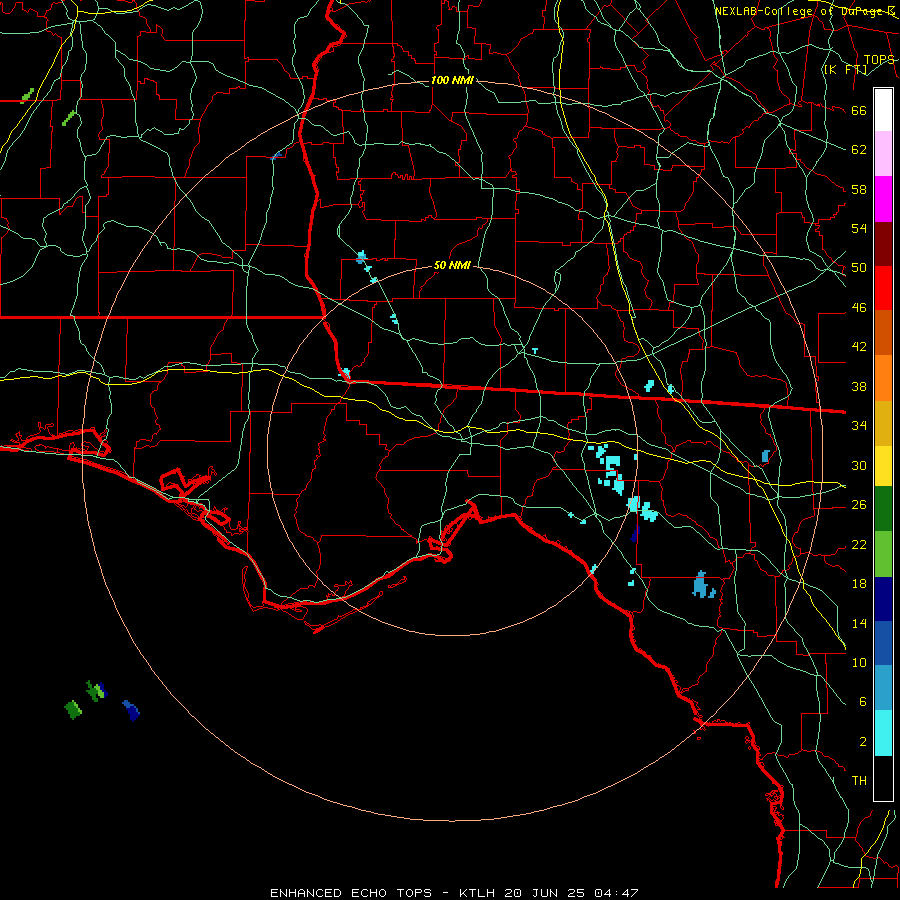Click the navy offshore echo cell in the Gulf
900x900 pixels.
pos(131,711)
